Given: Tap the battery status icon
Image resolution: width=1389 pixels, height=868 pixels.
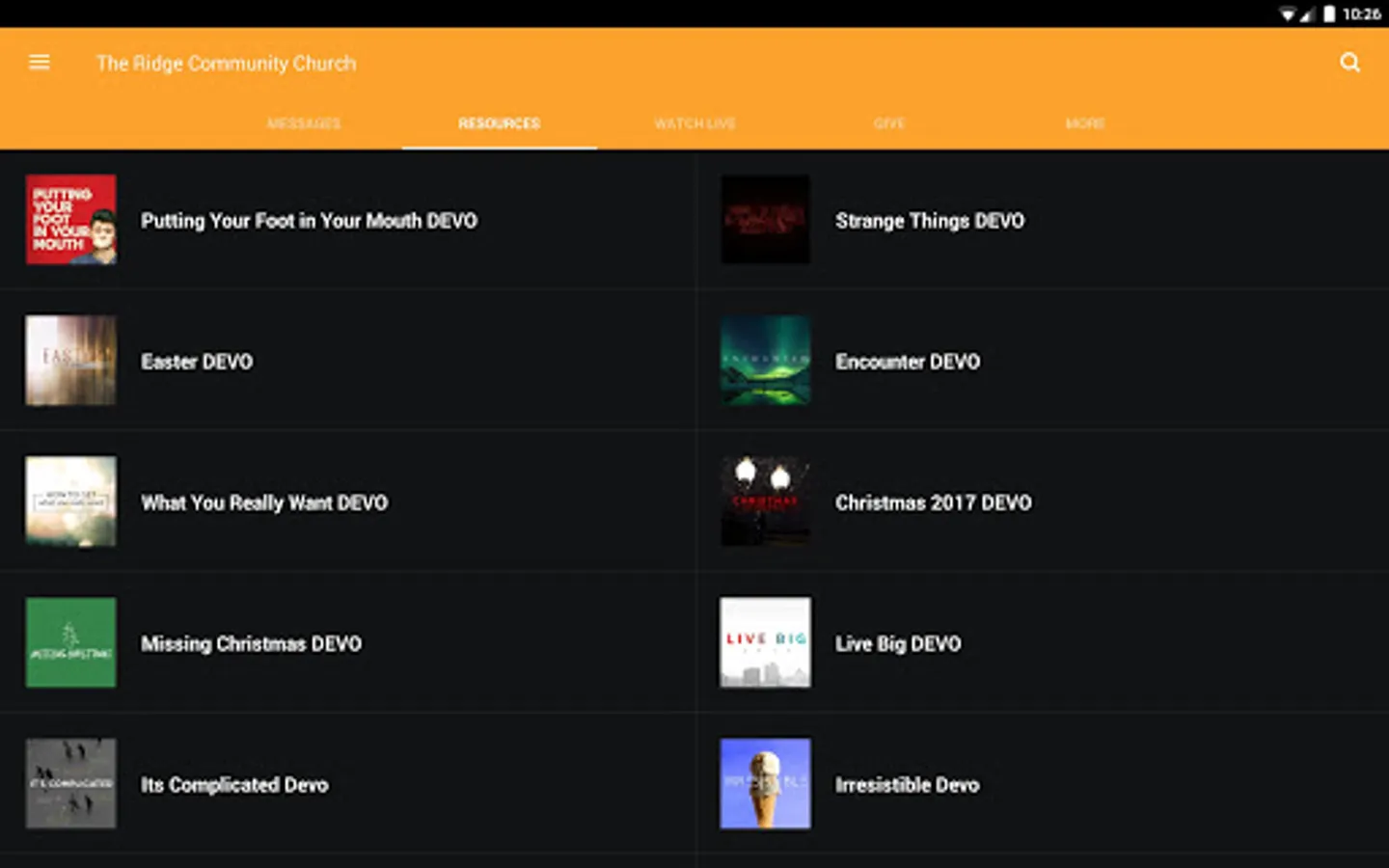Looking at the screenshot, I should (x=1329, y=14).
